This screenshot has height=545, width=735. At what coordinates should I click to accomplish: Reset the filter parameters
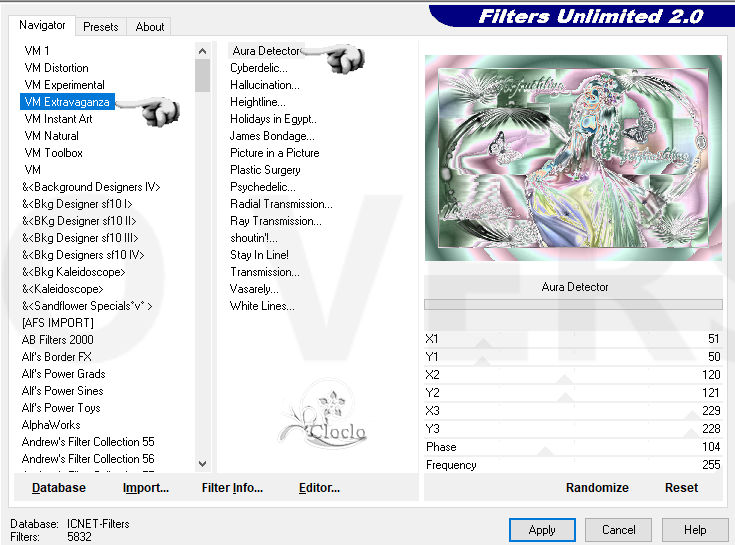click(x=682, y=488)
